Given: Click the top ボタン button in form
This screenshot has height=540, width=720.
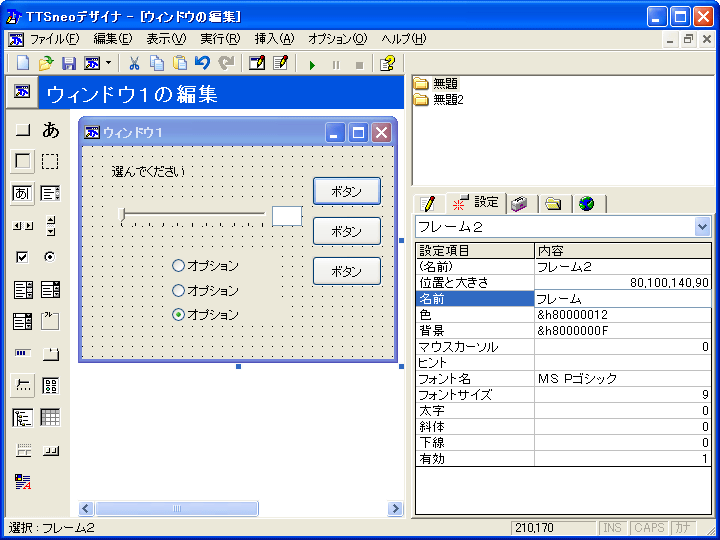Looking at the screenshot, I should 347,191.
